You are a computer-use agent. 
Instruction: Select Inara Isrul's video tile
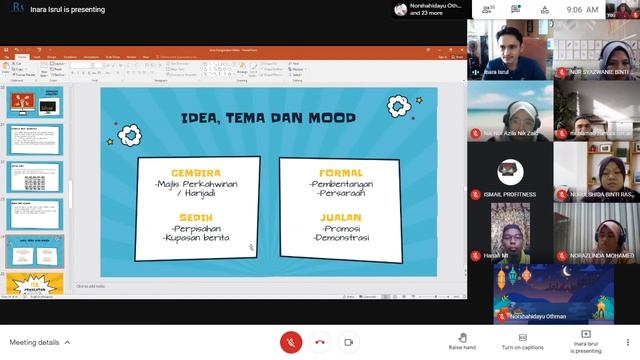[x=510, y=49]
